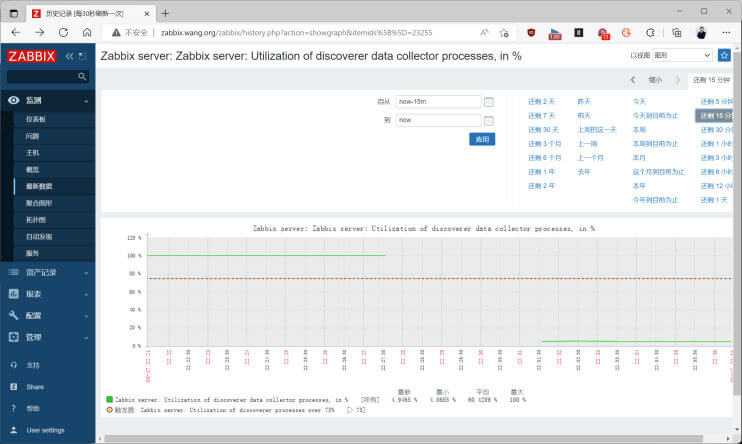The height and width of the screenshot is (444, 742).
Task: Expand the 配置 menu section
Action: 86,316
